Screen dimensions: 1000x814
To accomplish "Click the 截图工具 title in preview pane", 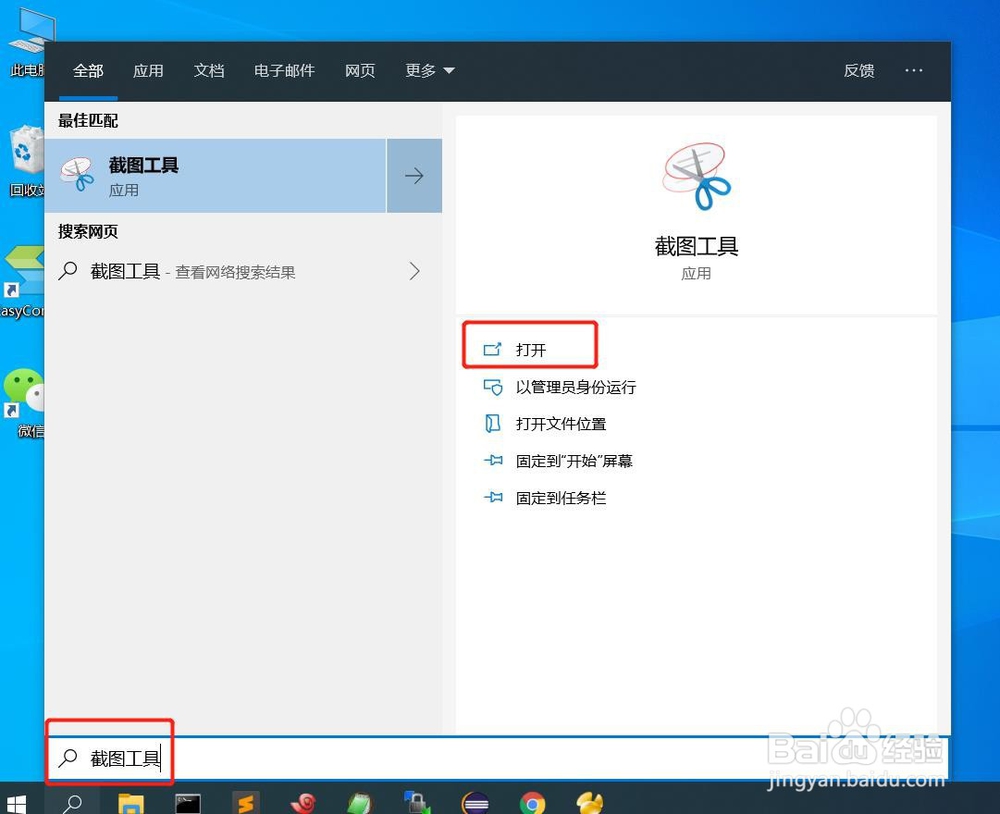I will (x=696, y=246).
